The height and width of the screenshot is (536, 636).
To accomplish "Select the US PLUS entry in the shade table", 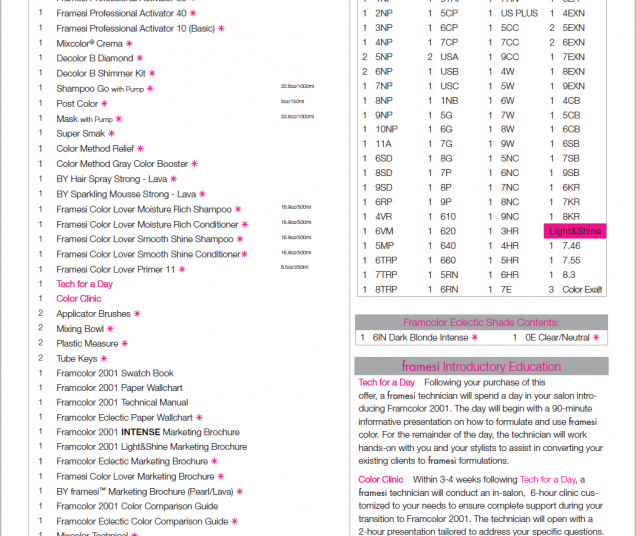I will pyautogui.click(x=519, y=13).
